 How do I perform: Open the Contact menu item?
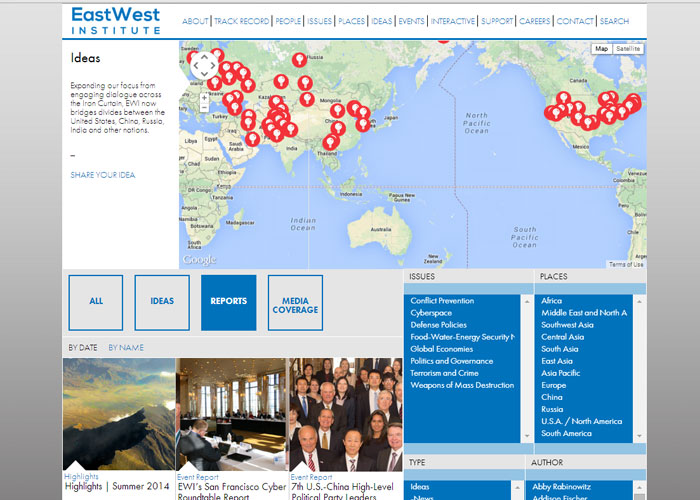[x=575, y=21]
